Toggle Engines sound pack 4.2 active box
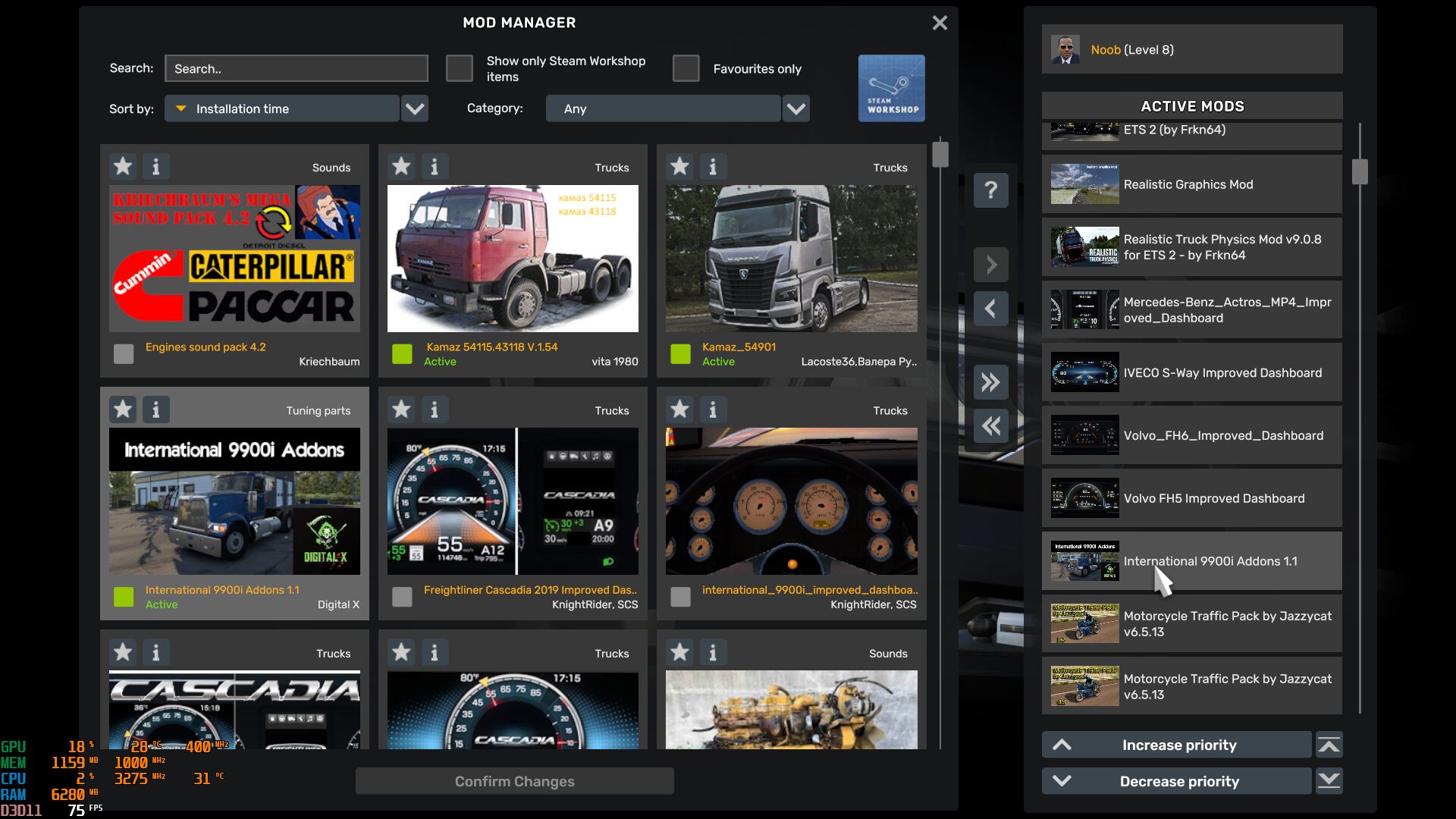 tap(124, 353)
